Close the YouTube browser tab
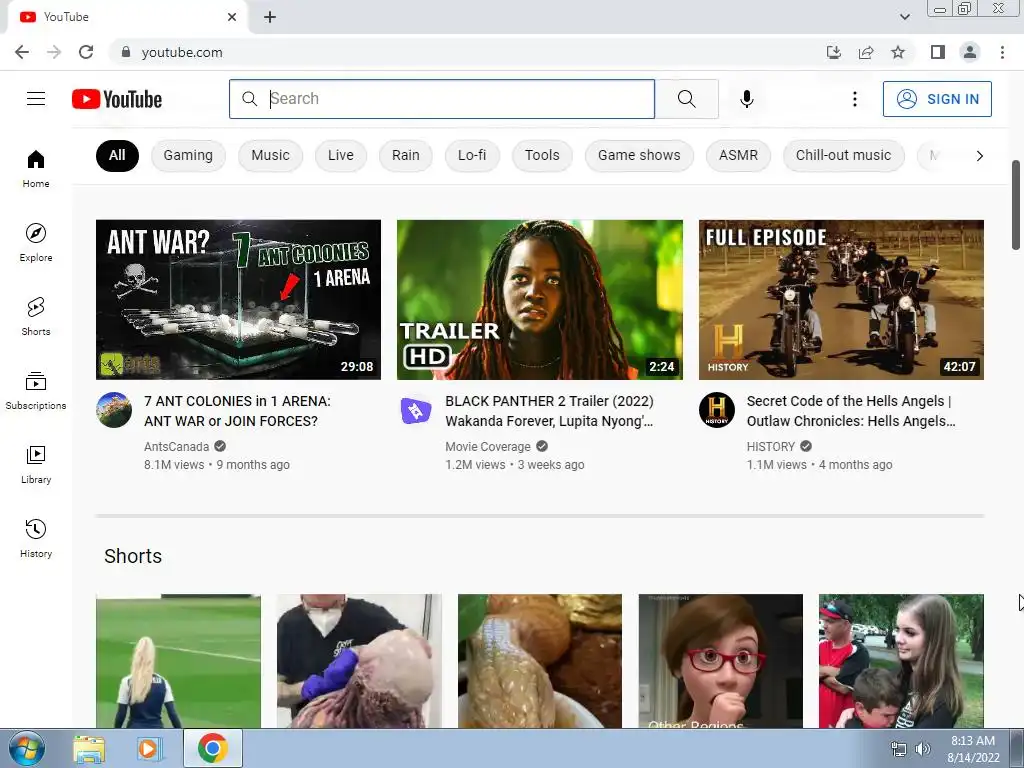The height and width of the screenshot is (768, 1024). (x=232, y=17)
